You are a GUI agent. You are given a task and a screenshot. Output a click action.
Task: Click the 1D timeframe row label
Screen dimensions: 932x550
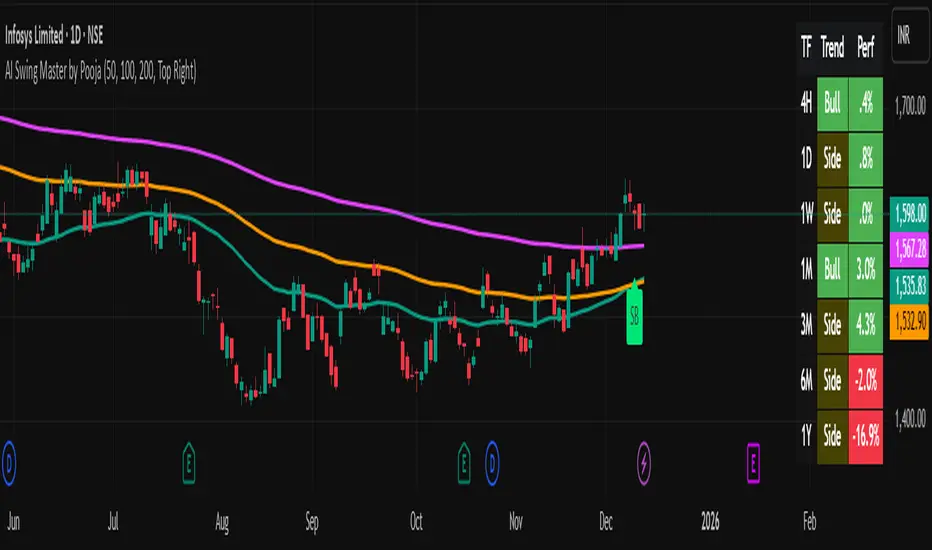[x=807, y=159]
